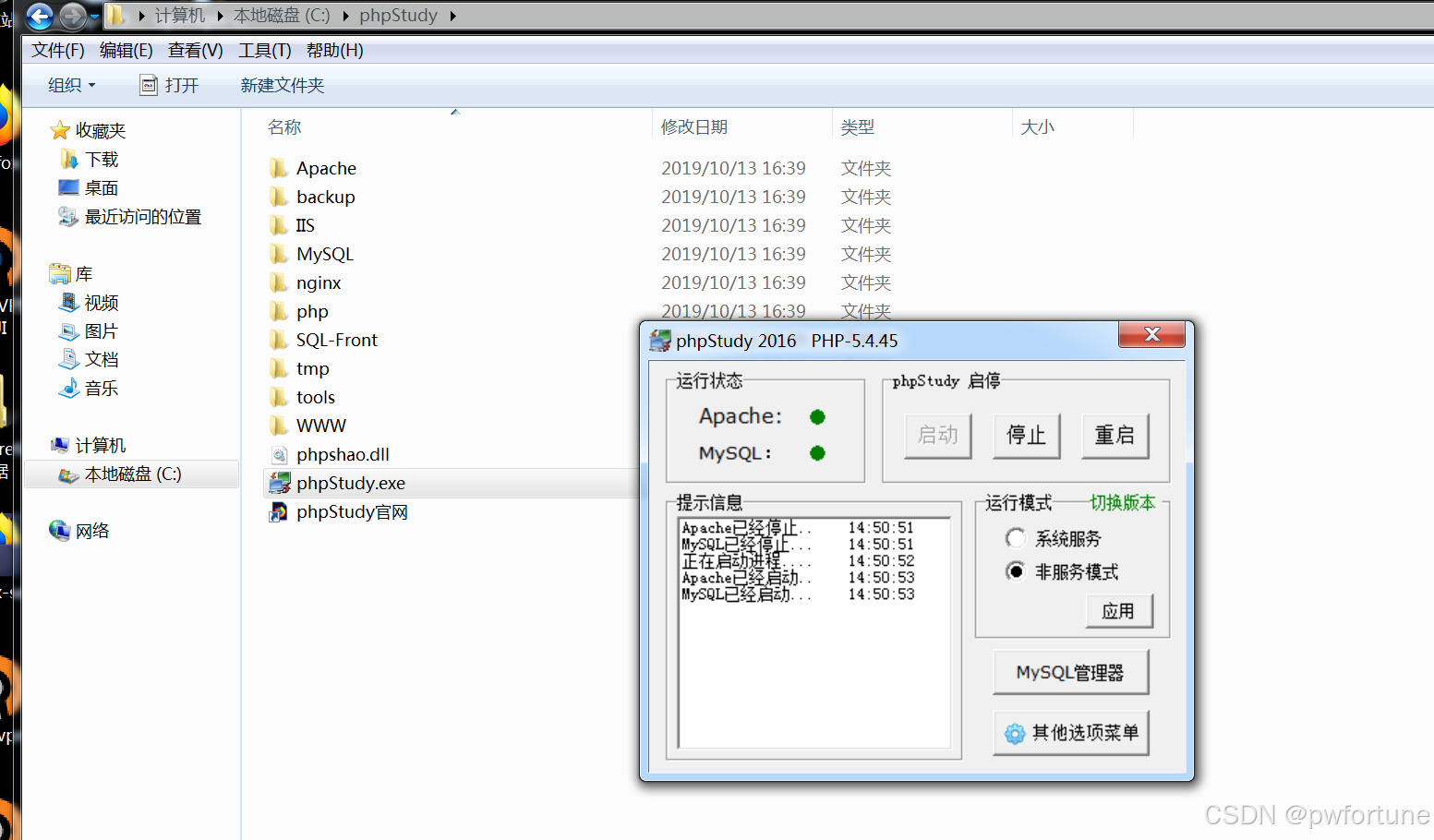Select the php folder icon

pyautogui.click(x=279, y=311)
